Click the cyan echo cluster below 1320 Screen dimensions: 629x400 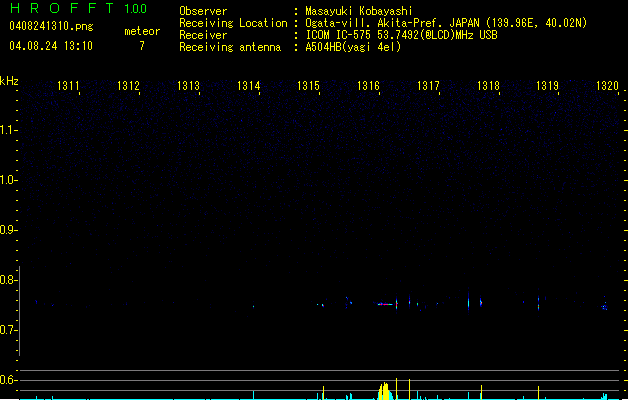tap(605, 307)
